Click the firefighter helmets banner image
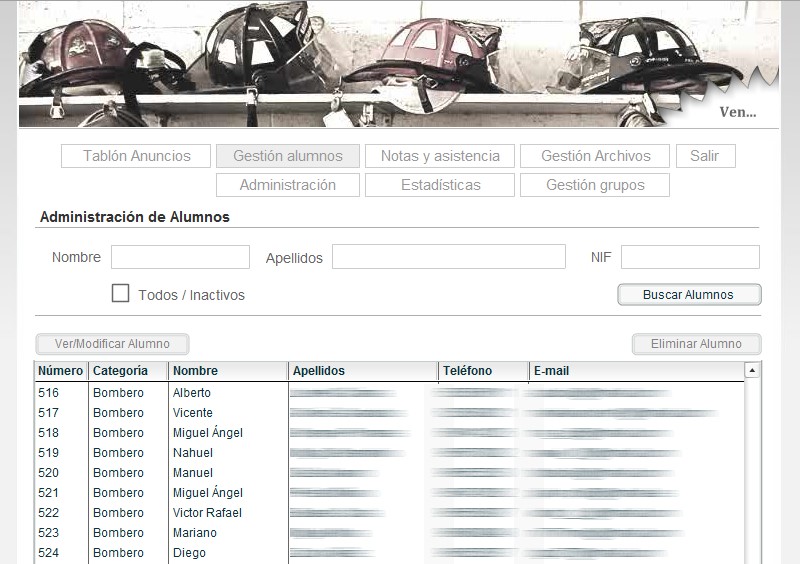 pyautogui.click(x=399, y=64)
